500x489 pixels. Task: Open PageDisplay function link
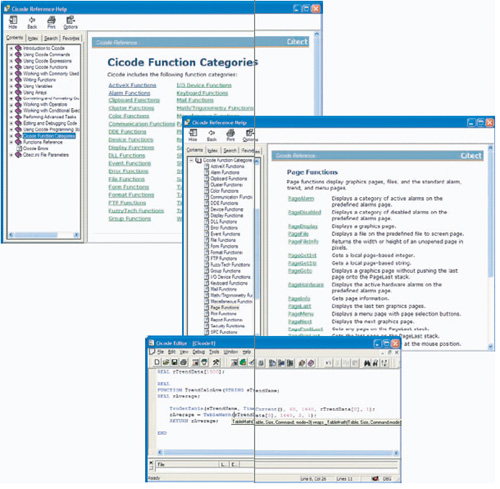tap(303, 227)
